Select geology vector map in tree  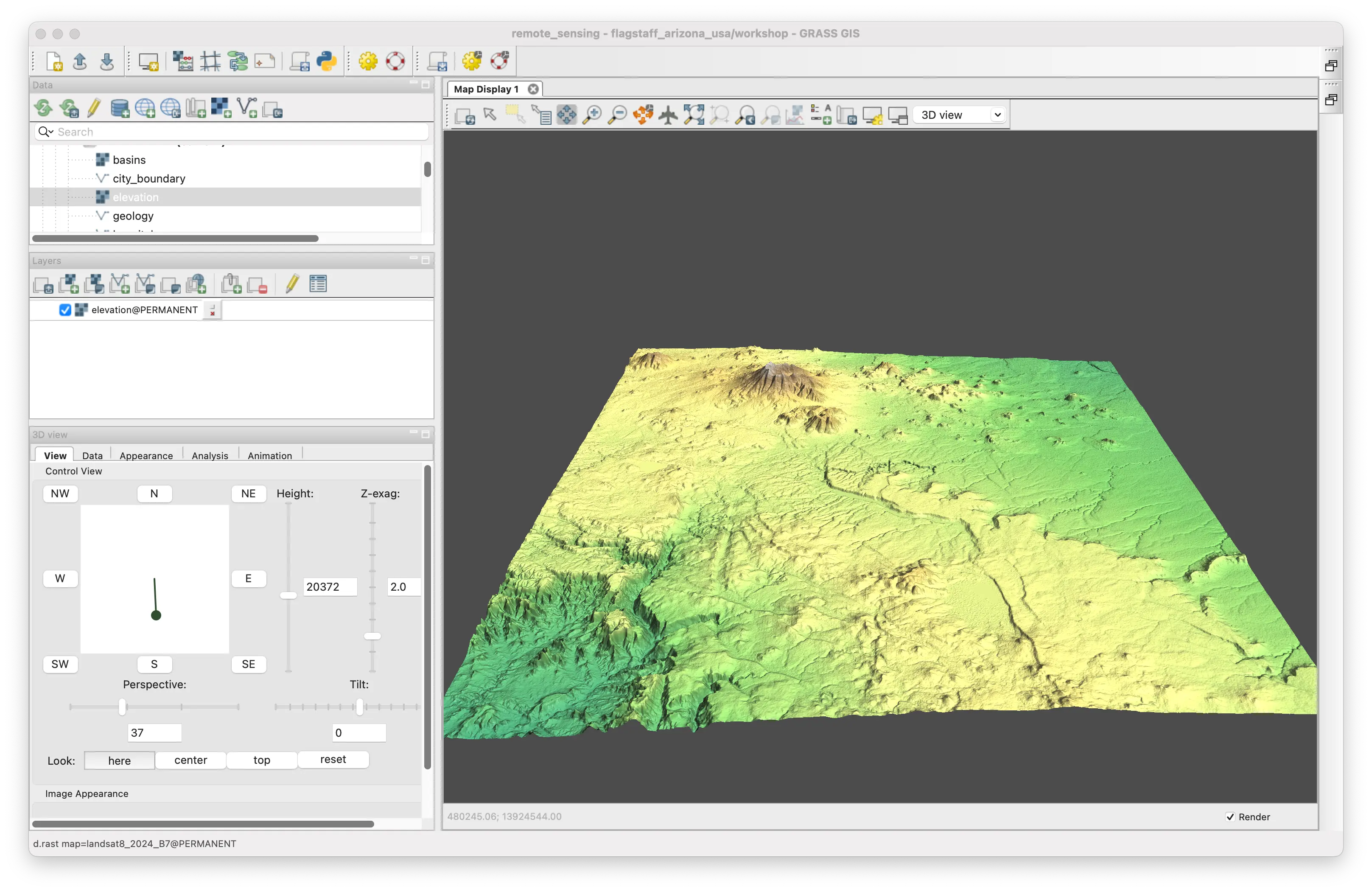[133, 216]
